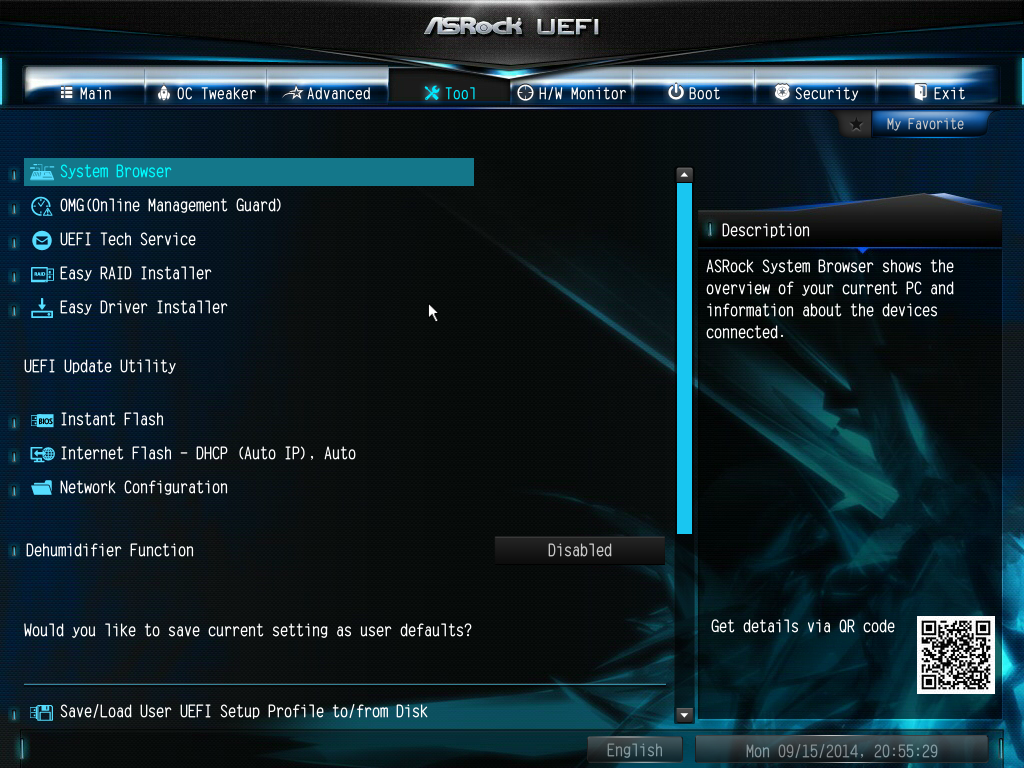Click the OC Tweaker rocket icon
This screenshot has height=768, width=1024.
point(164,93)
